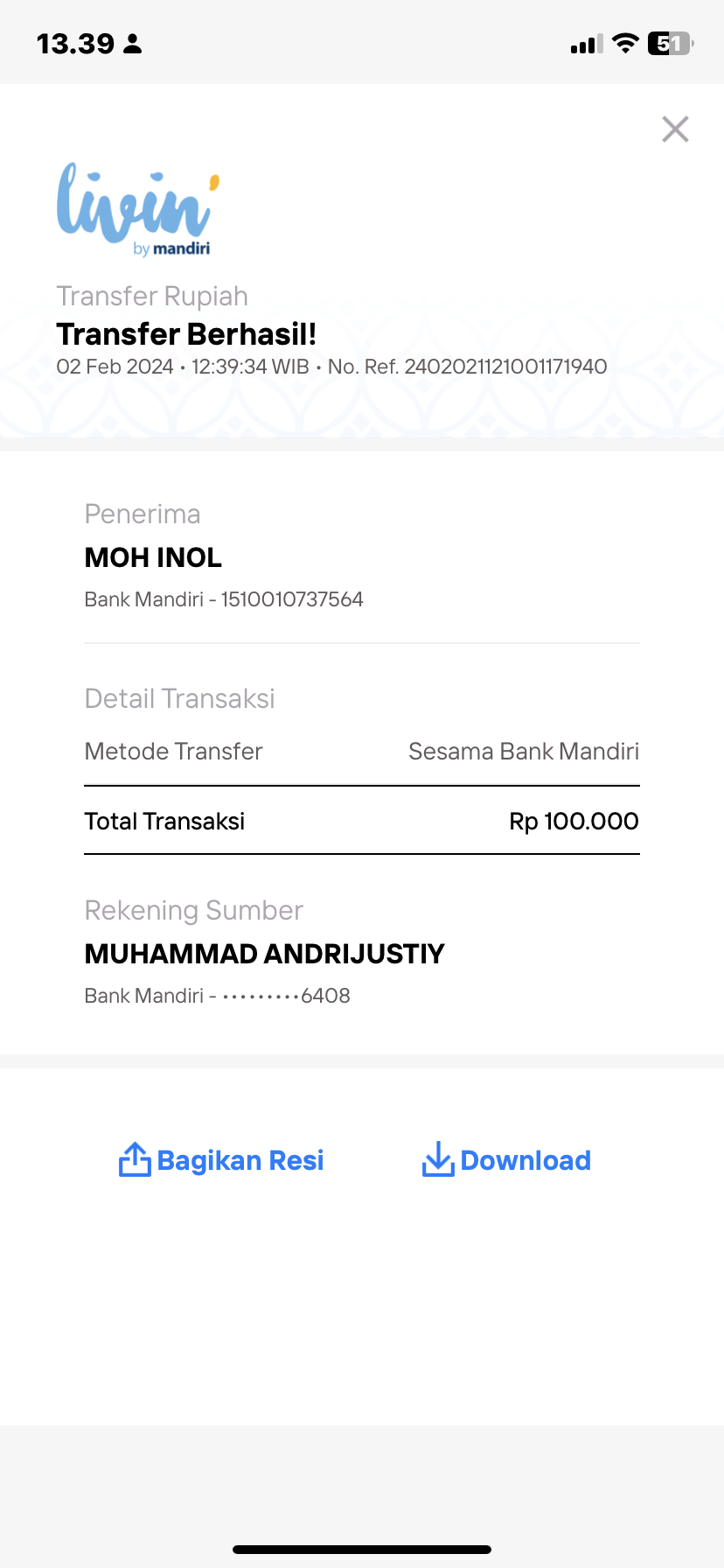724x1568 pixels.
Task: Tap the share icon beside Bagikan Resi
Action: click(x=135, y=1159)
